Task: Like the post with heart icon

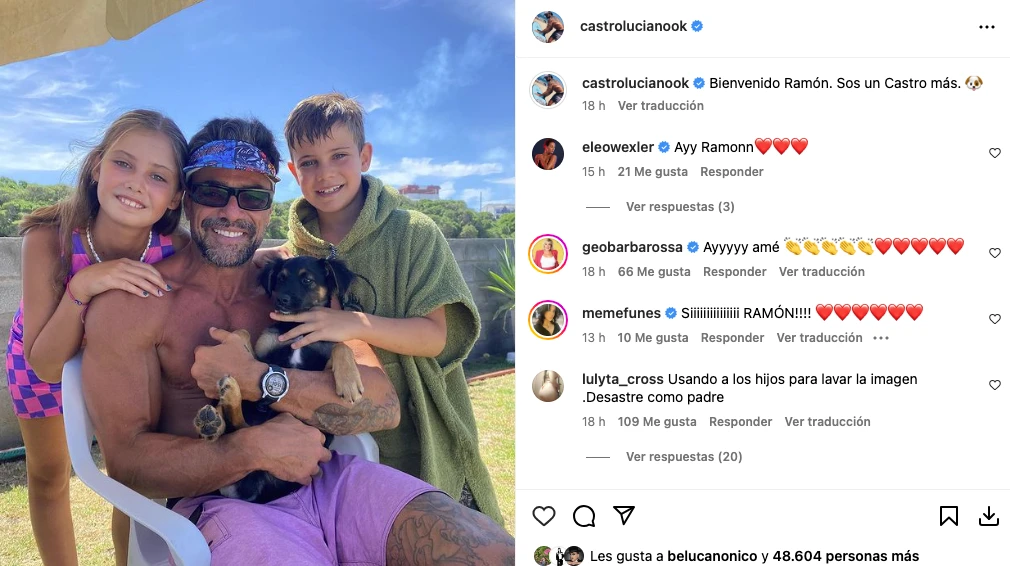Action: tap(544, 516)
